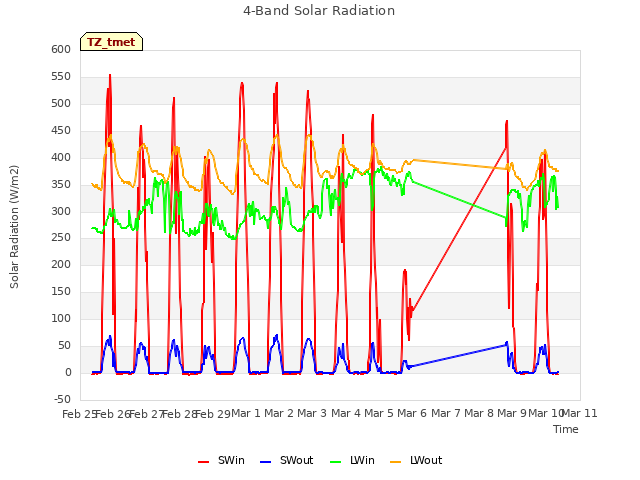640x480 pixels.
Task: Click the Mar 2 x-axis date label
Action: coord(279,413)
